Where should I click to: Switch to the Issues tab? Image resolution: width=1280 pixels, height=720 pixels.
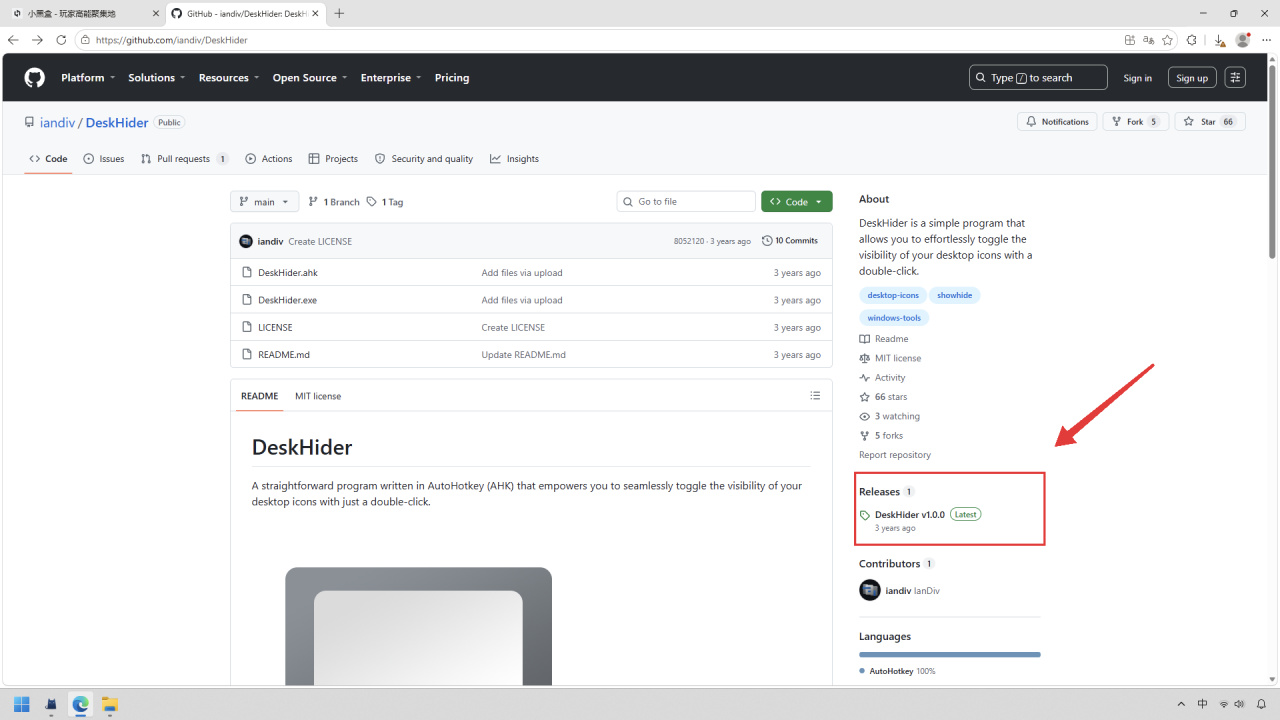104,159
